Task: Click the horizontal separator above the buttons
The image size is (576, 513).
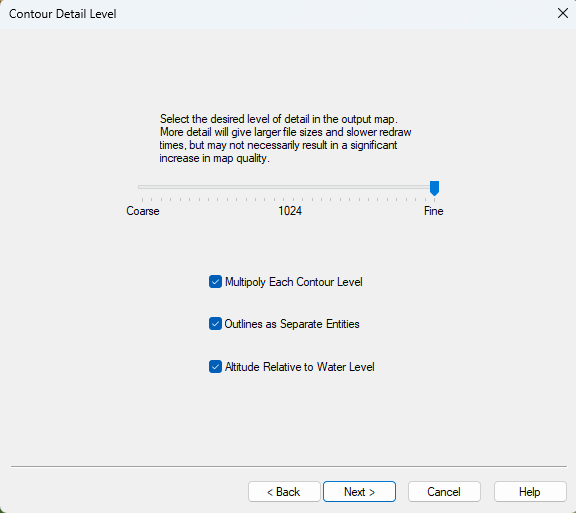Action: 289,466
